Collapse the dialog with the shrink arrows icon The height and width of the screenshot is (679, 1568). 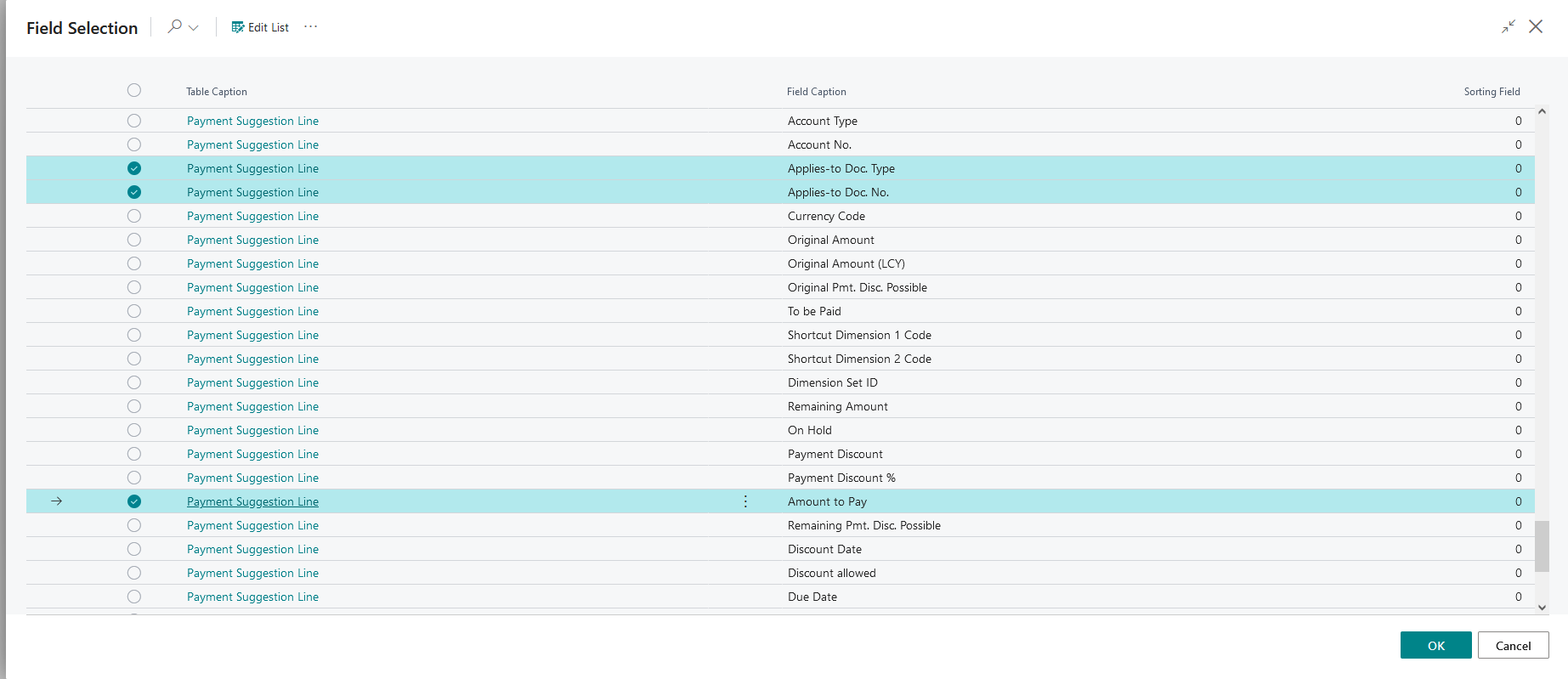pyautogui.click(x=1508, y=26)
